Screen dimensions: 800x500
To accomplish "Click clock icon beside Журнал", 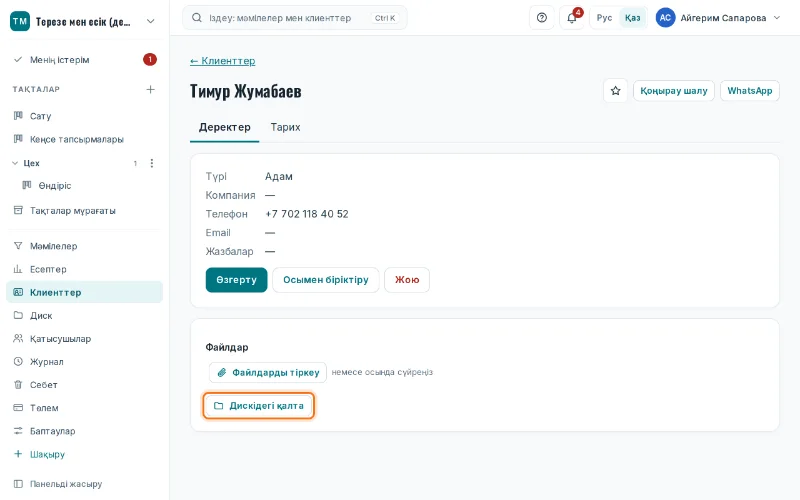I will click(x=18, y=361).
